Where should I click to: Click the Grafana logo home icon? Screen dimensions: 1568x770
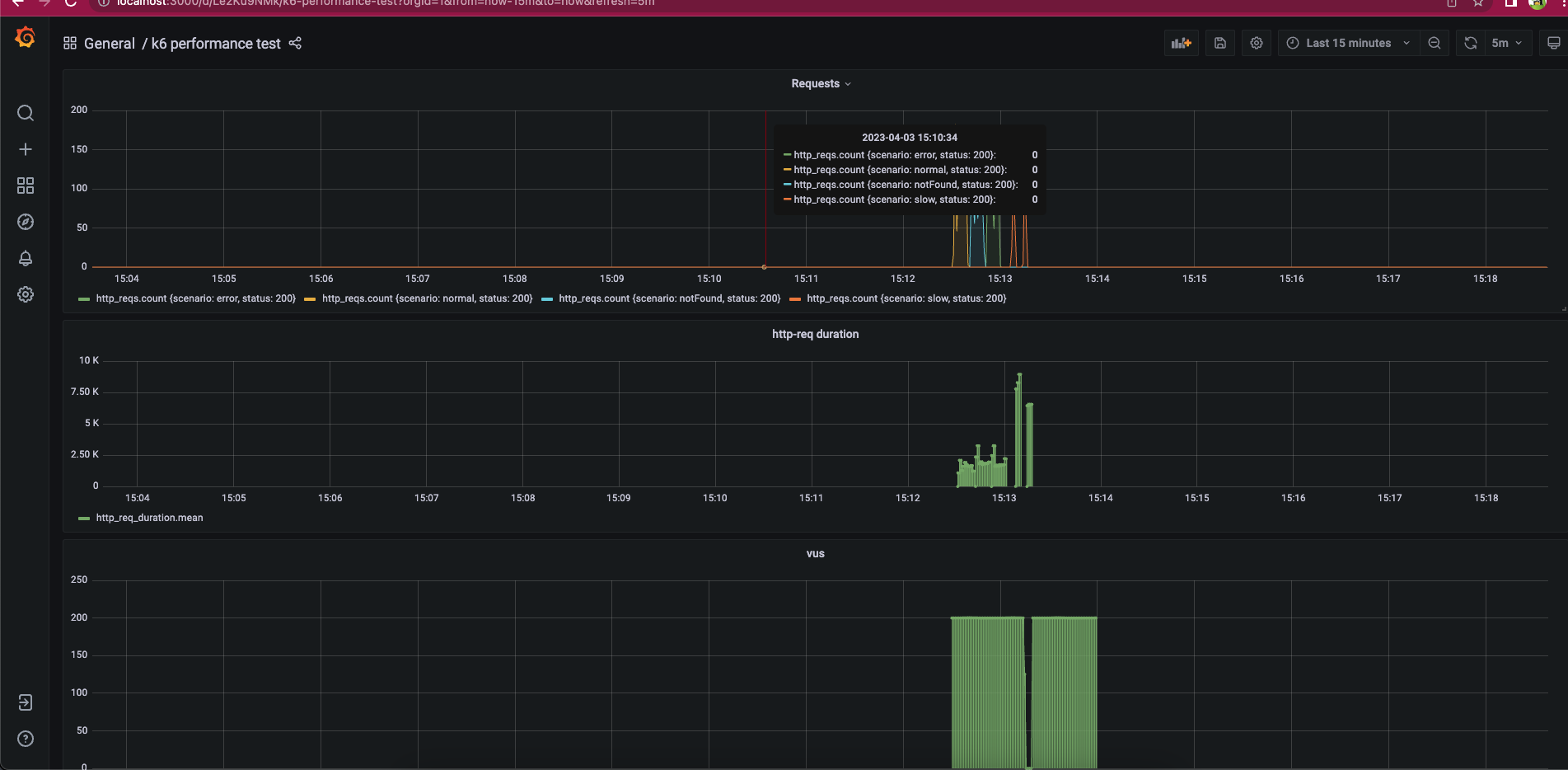coord(26,37)
